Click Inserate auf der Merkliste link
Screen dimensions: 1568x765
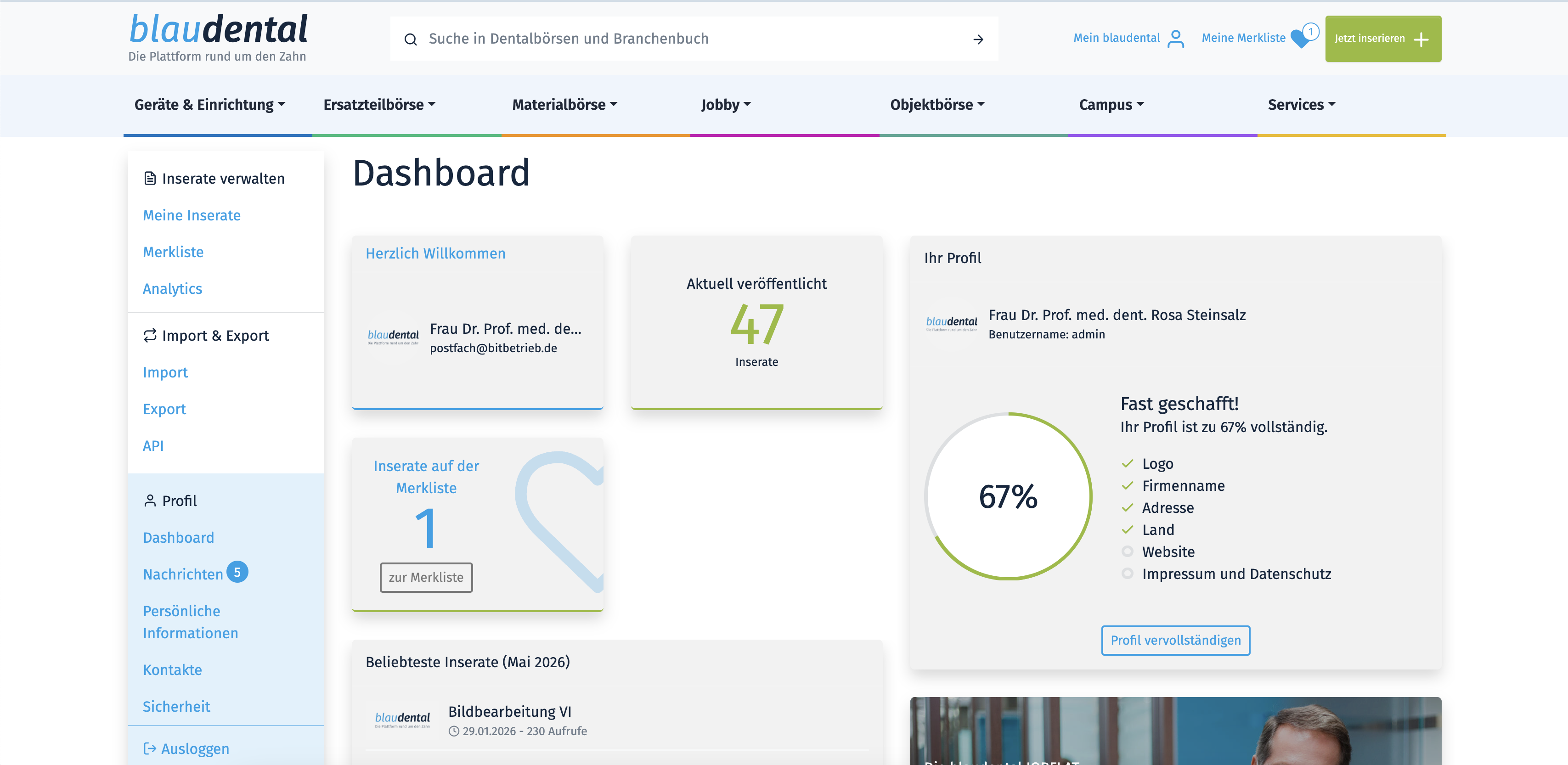(x=426, y=477)
